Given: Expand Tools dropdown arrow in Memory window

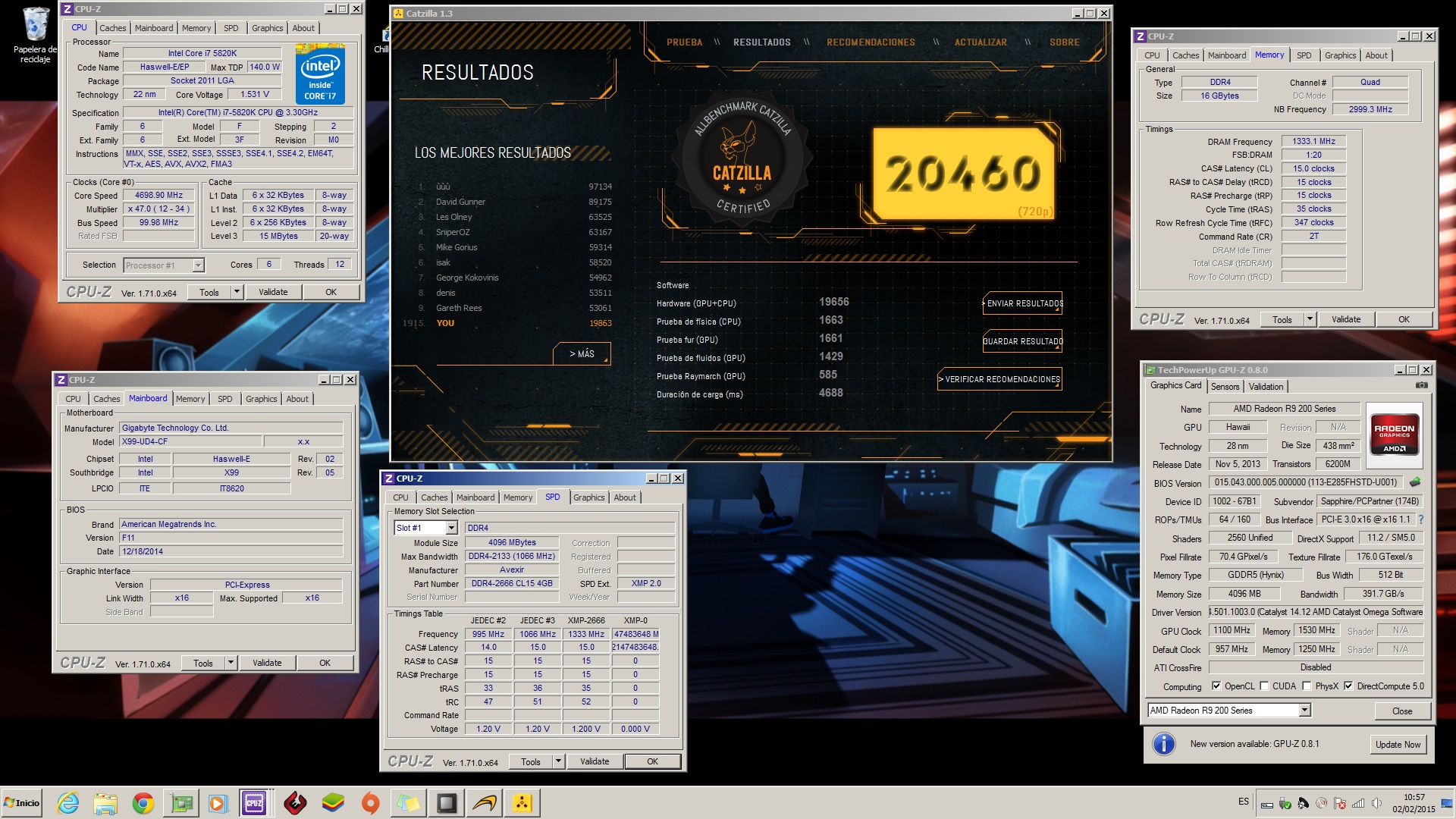Looking at the screenshot, I should pos(1310,319).
